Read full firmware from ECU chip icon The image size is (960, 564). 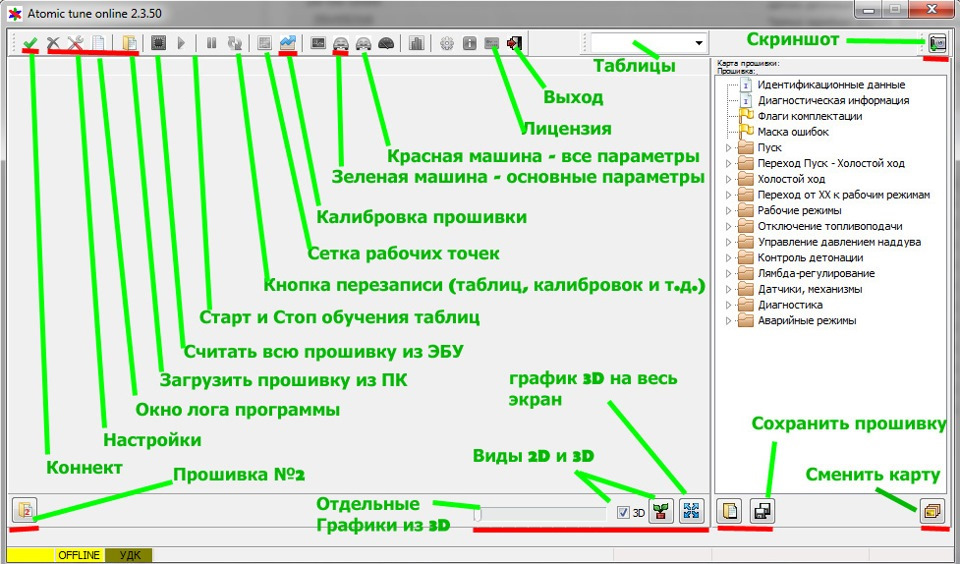coord(159,43)
